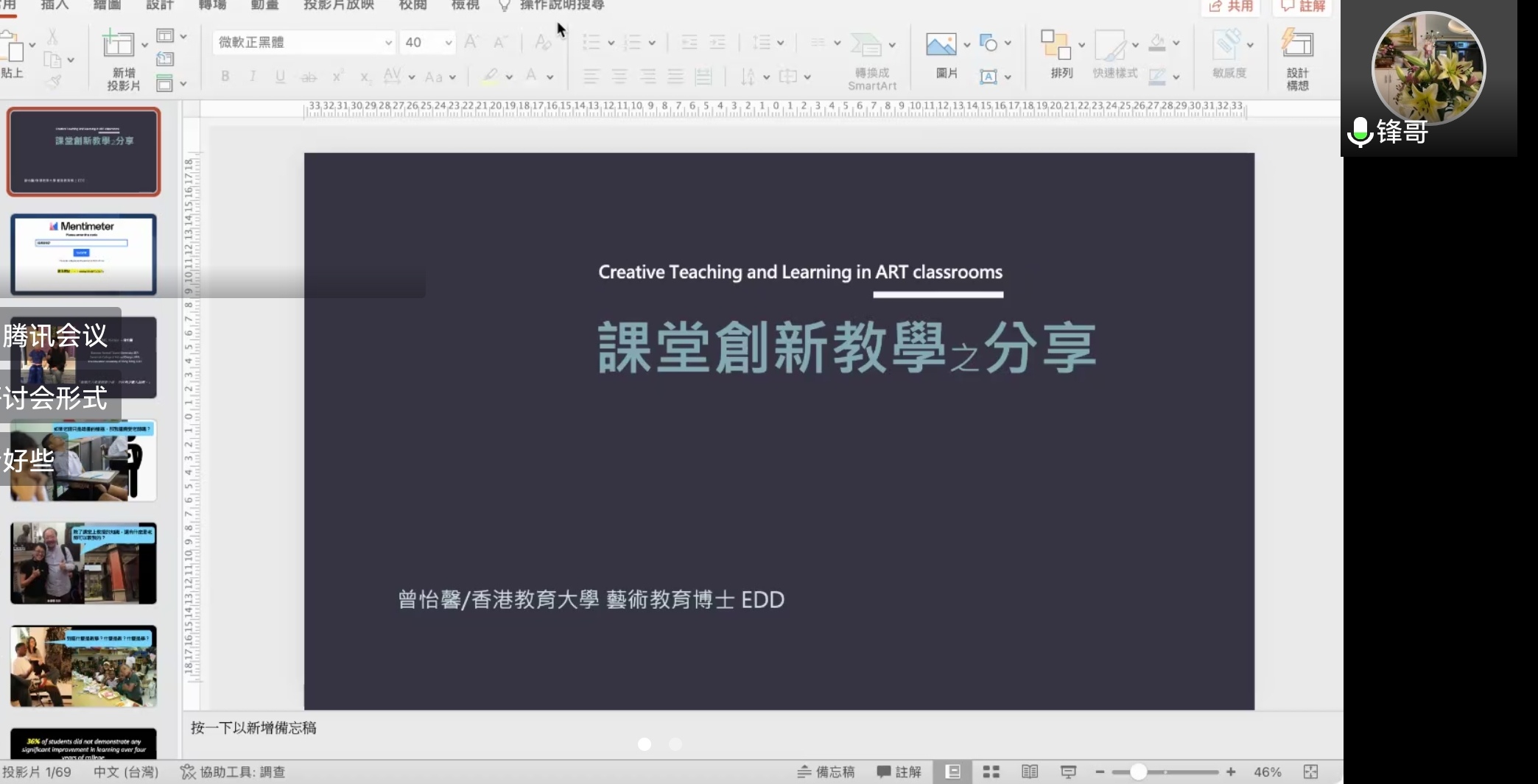
Task: Click the fit slide to window icon
Action: tap(1310, 771)
